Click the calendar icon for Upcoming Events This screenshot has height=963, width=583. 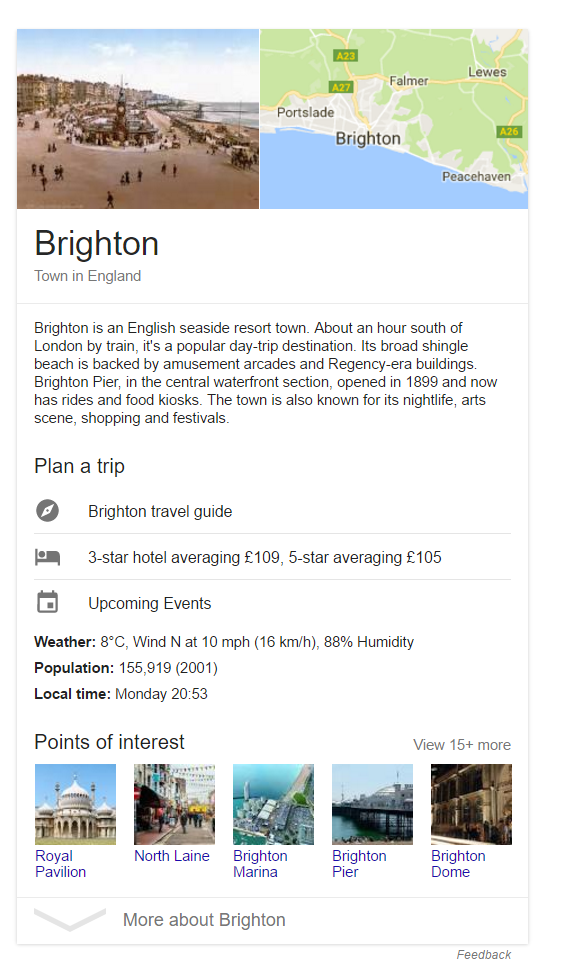tap(47, 602)
